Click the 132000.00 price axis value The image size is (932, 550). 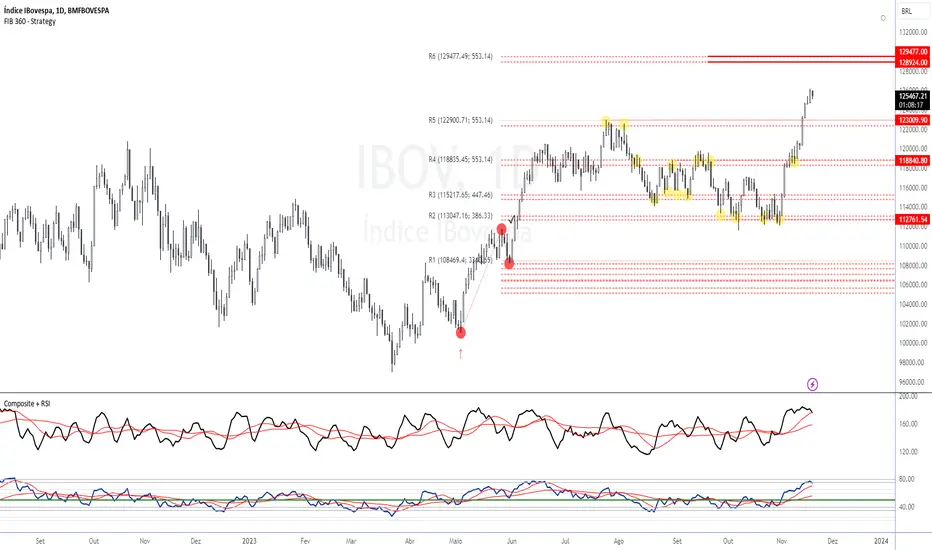tap(914, 32)
